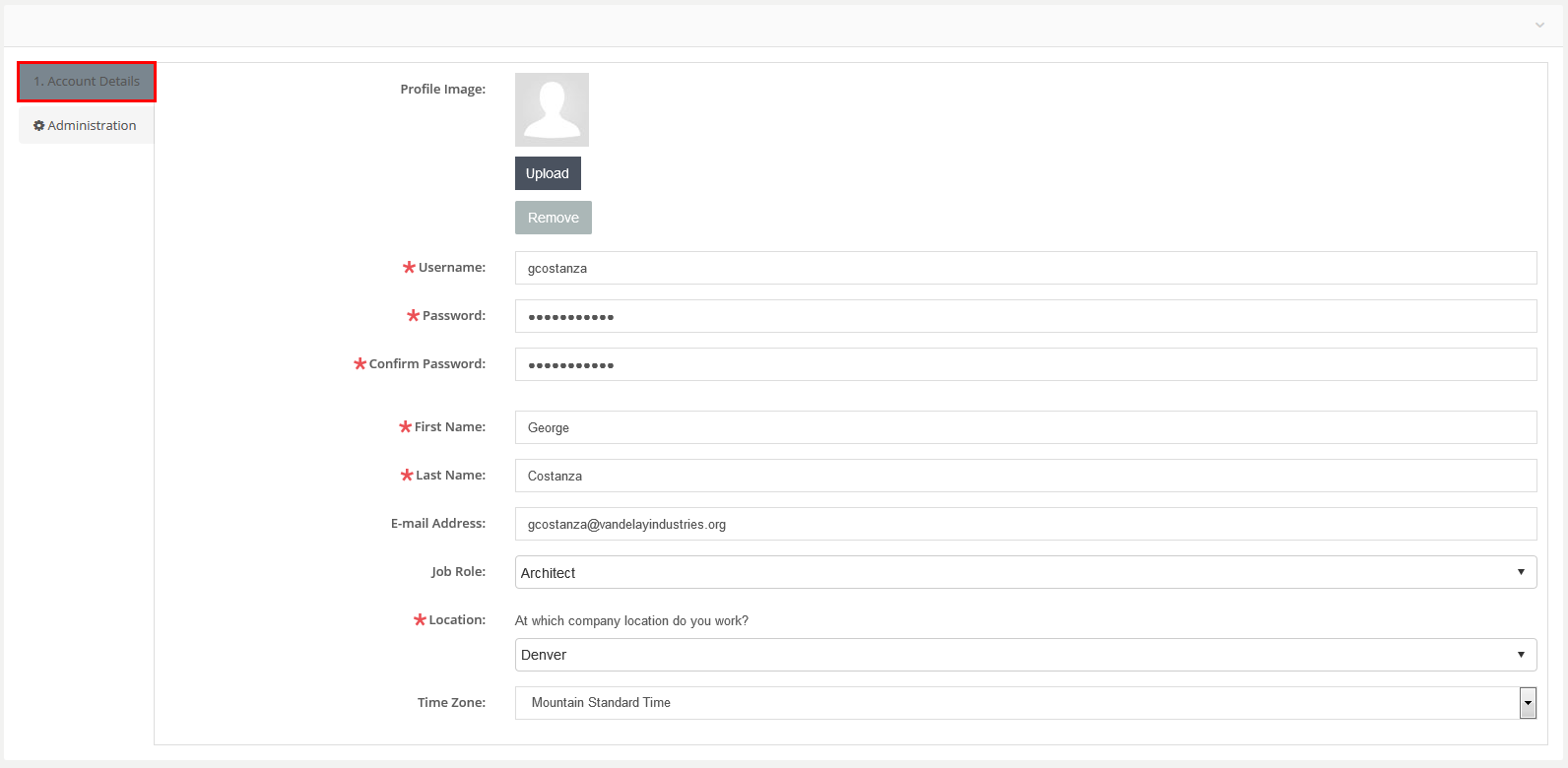
Task: Focus the E-mail Address field
Action: (x=1025, y=524)
